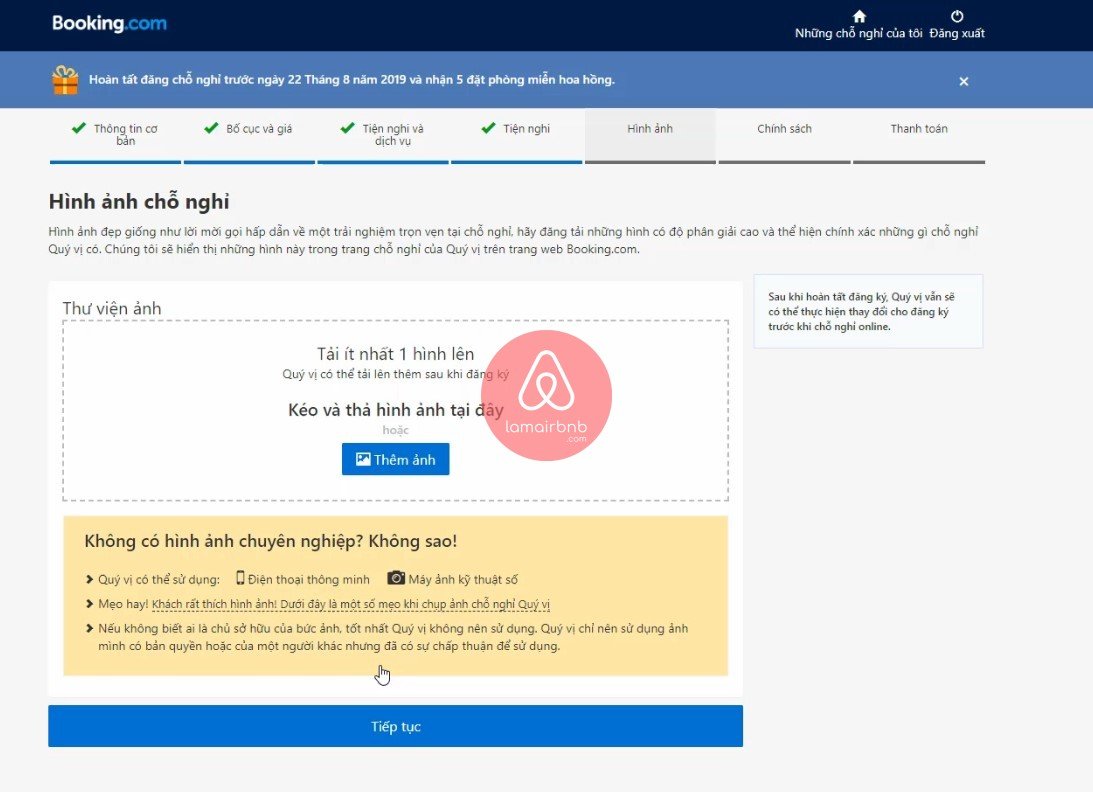This screenshot has width=1093, height=792.
Task: Click the Không có hình ảnh chuyên nghiệp heading
Action: tap(270, 541)
